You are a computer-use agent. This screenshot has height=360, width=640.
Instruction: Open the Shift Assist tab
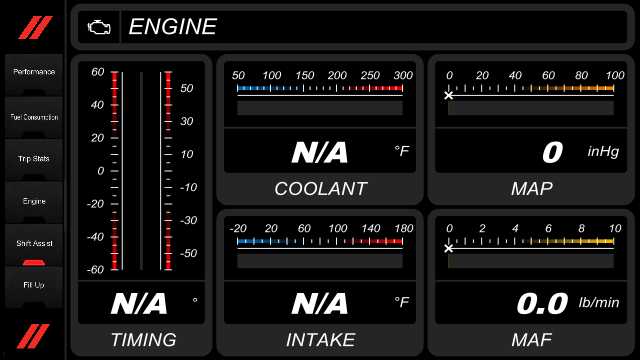coord(34,244)
